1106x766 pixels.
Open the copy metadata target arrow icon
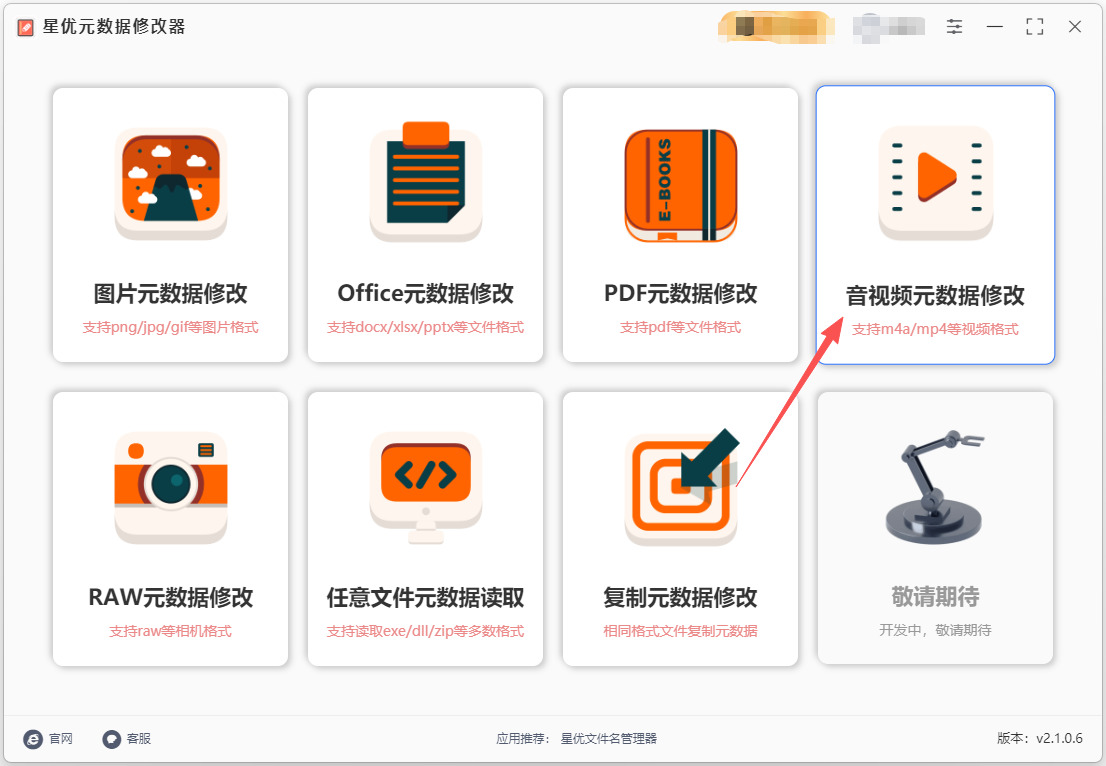(681, 487)
